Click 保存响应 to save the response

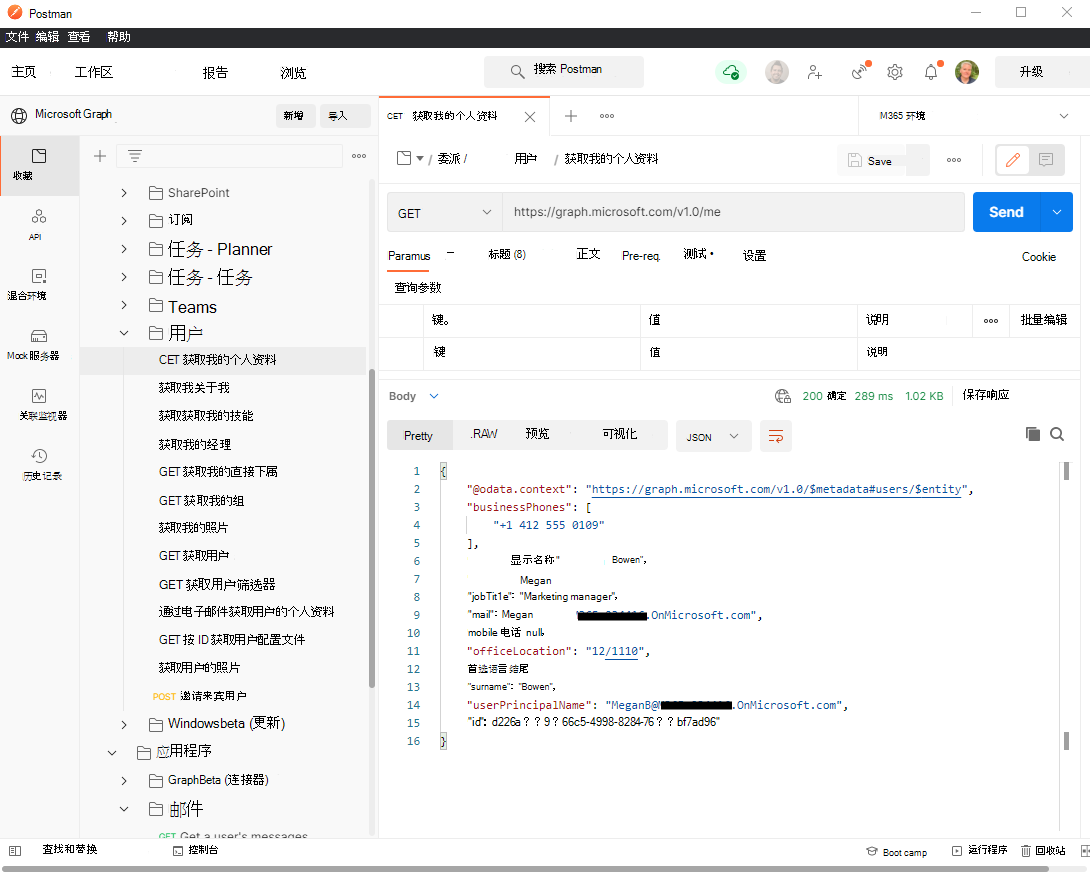pyautogui.click(x=986, y=395)
